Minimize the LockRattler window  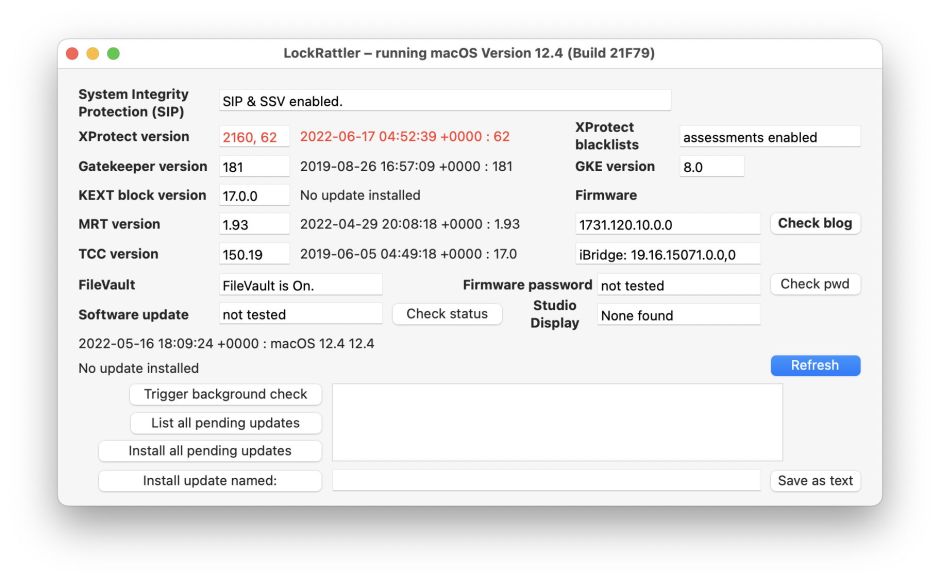point(93,53)
